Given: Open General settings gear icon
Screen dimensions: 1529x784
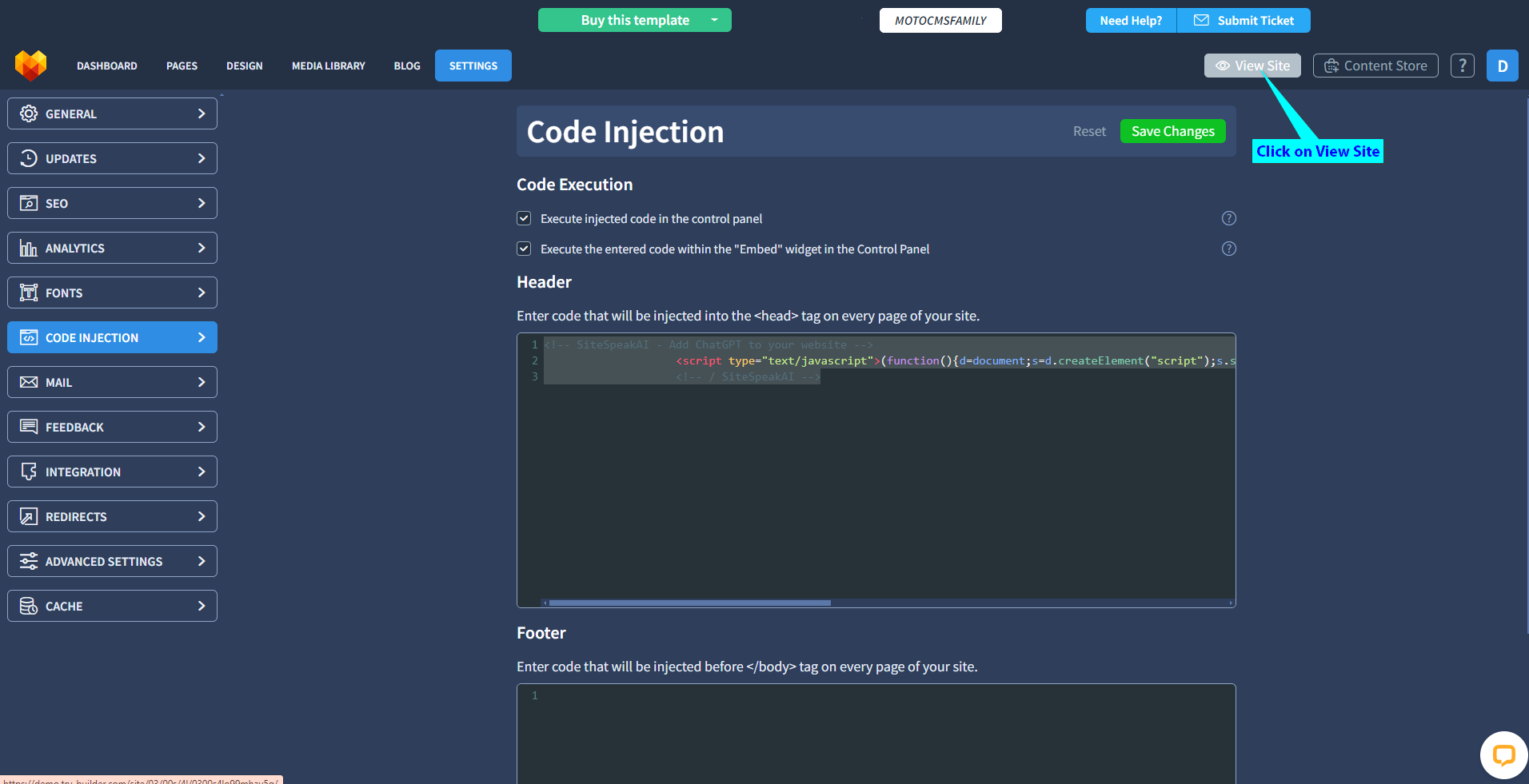Looking at the screenshot, I should [29, 113].
